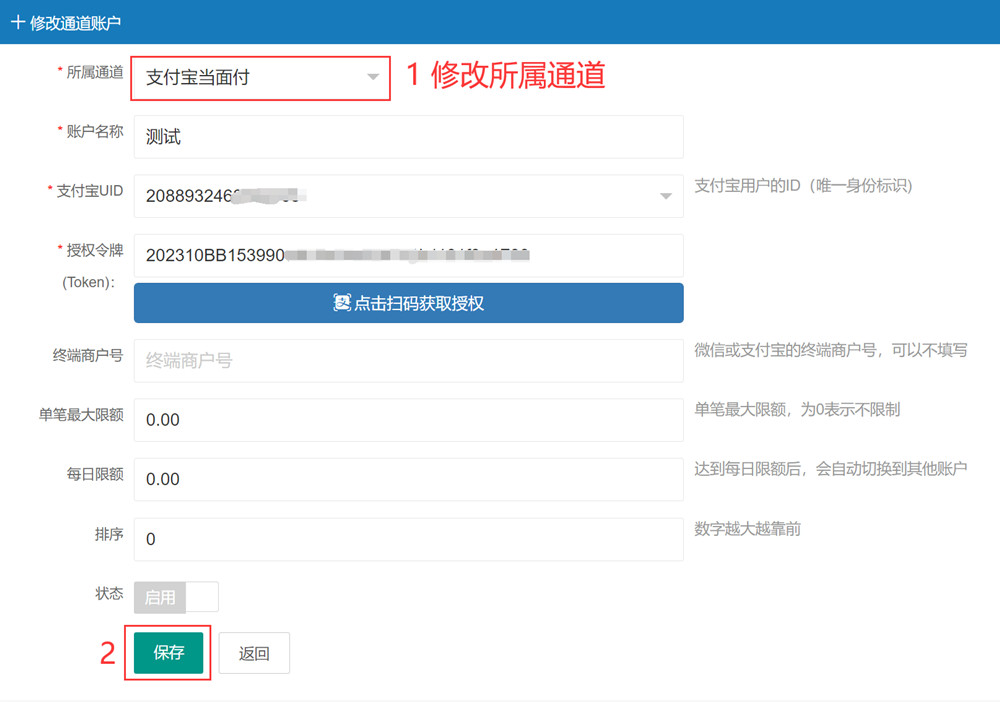Click the plus icon in the header

[x=17, y=22]
